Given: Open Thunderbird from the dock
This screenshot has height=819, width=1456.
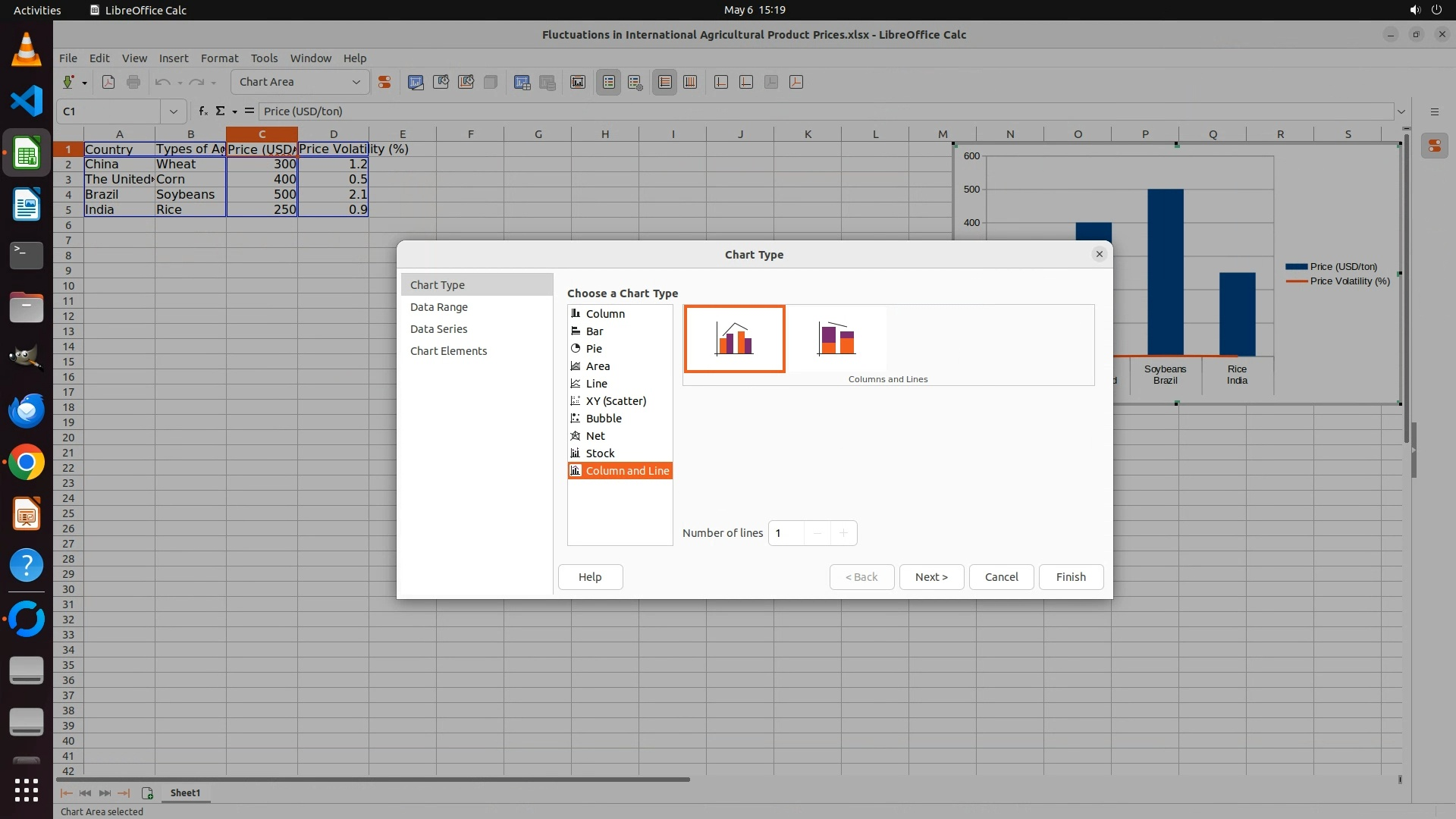Looking at the screenshot, I should point(27,411).
